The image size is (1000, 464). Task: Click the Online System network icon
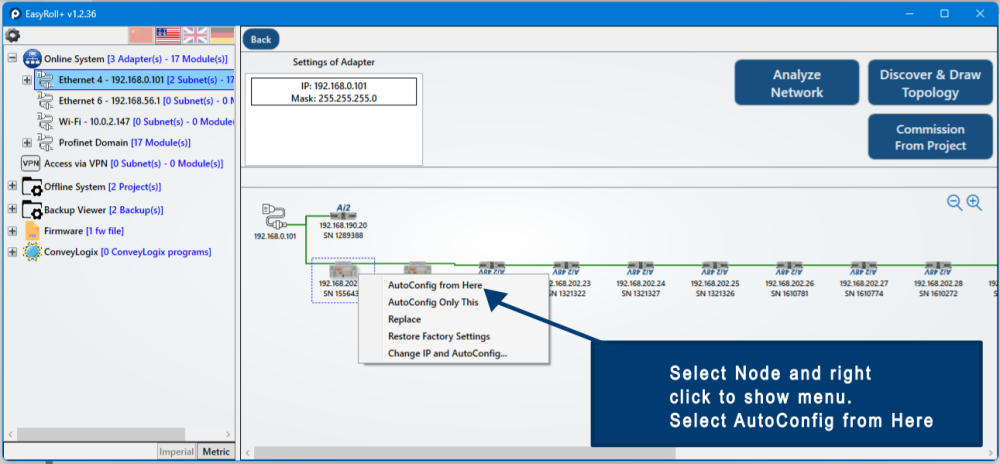click(32, 59)
